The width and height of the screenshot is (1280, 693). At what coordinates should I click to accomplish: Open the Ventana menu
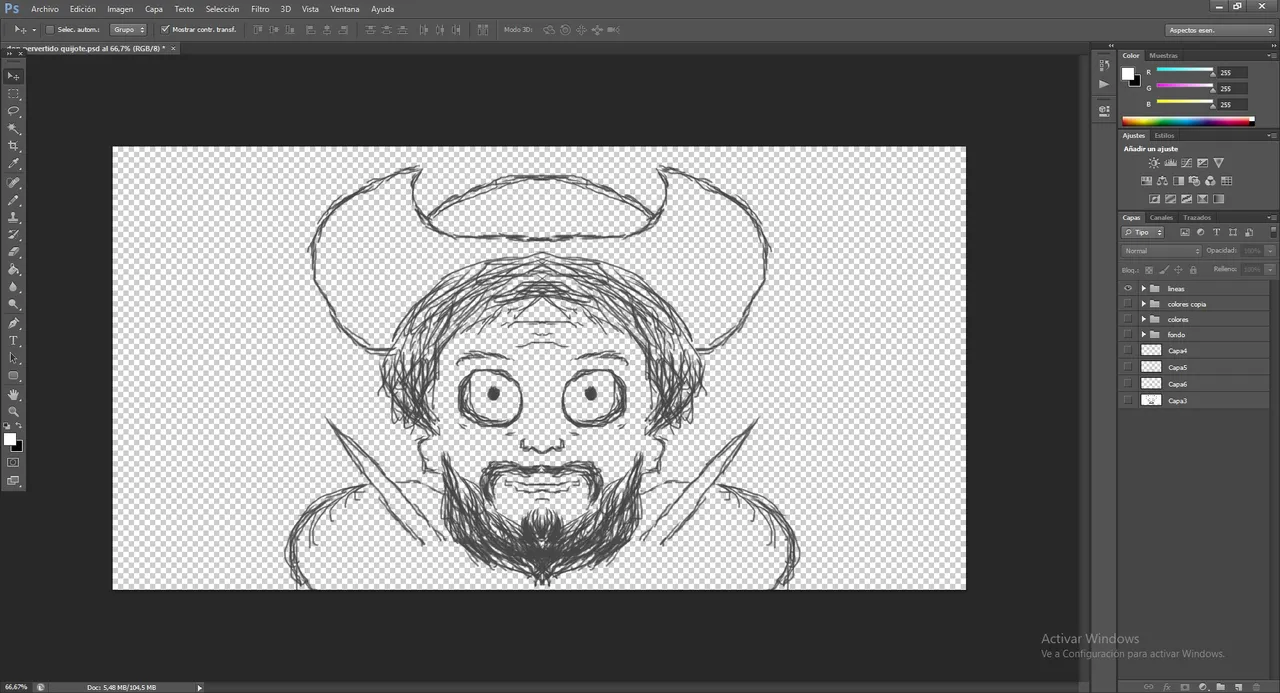[x=344, y=9]
